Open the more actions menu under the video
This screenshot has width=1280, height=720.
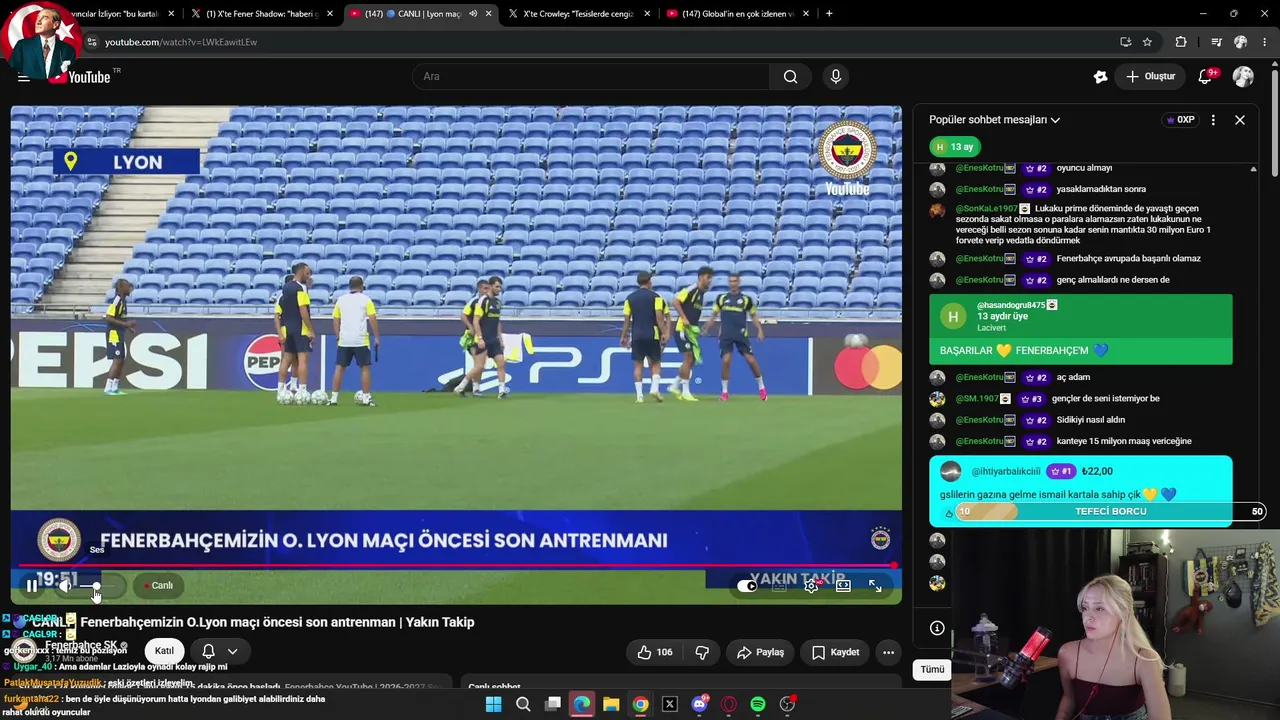888,652
